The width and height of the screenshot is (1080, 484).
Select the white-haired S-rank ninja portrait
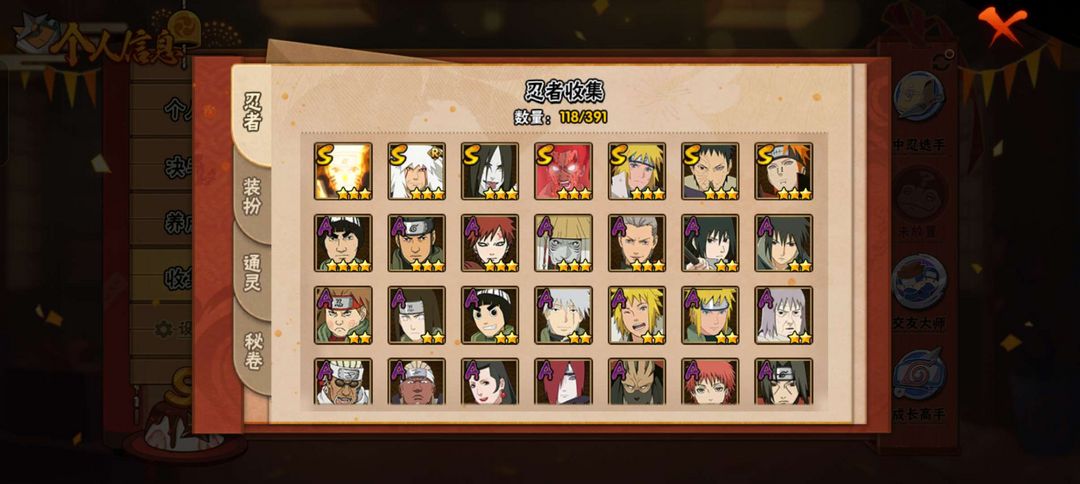416,171
